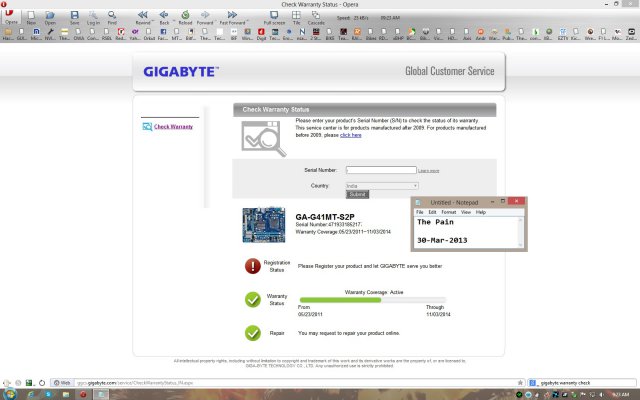Click the Rewind navigation icon

click(x=143, y=17)
